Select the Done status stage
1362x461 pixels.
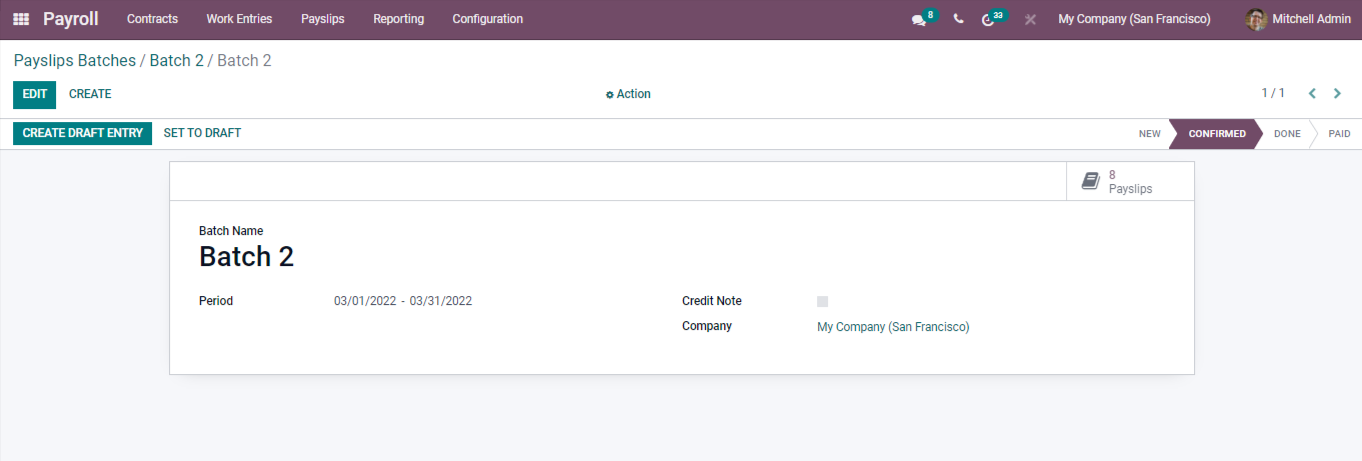(x=1286, y=134)
